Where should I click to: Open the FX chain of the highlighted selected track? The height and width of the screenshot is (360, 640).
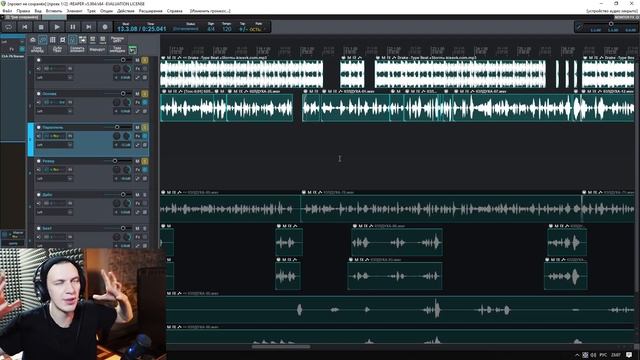click(x=138, y=136)
